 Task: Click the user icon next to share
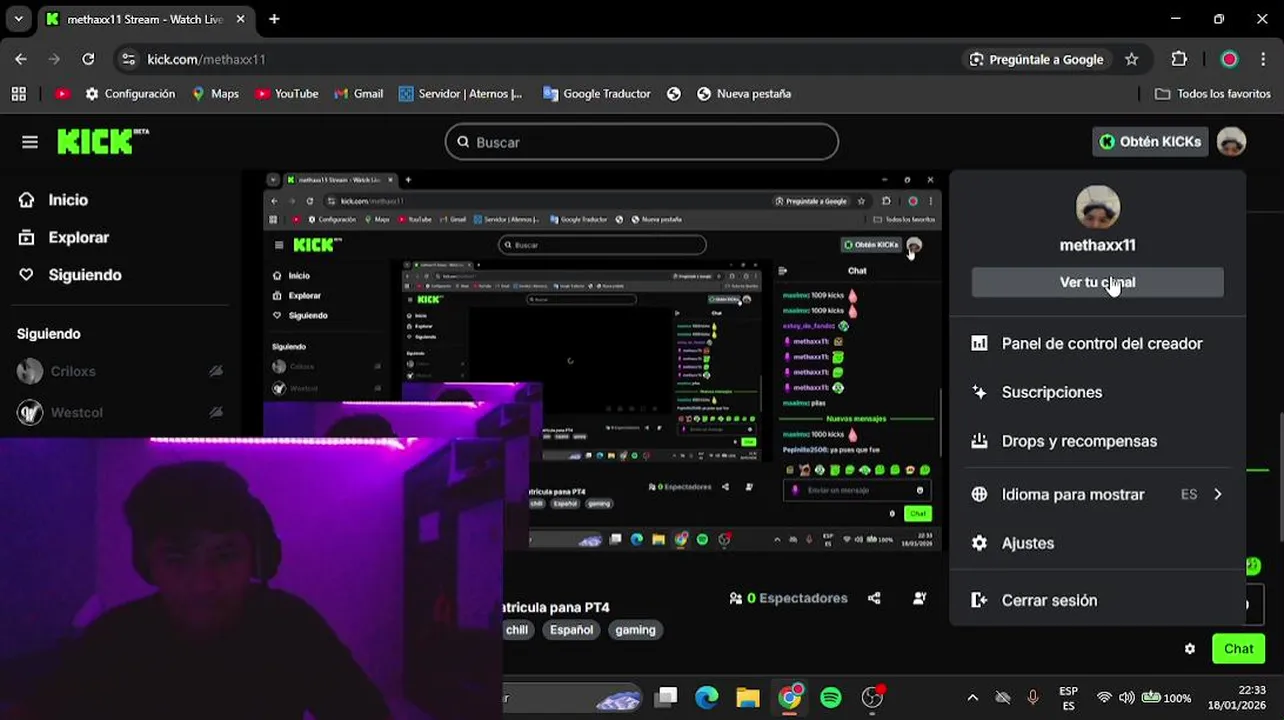(919, 598)
